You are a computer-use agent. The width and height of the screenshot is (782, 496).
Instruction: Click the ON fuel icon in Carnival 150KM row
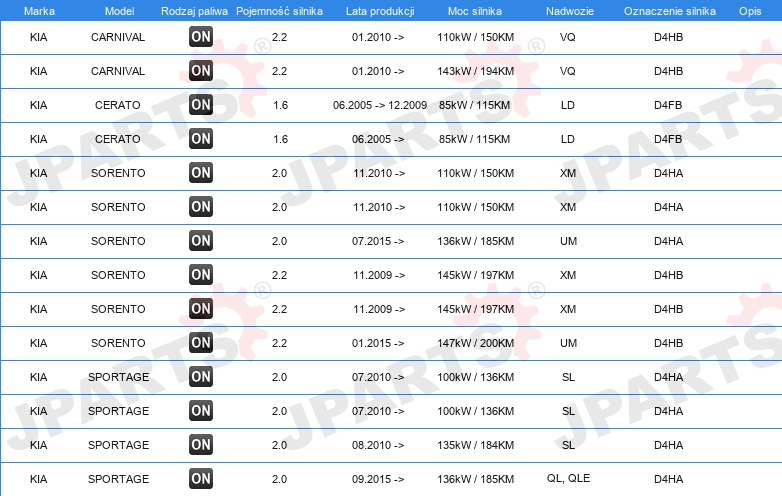[x=201, y=36]
